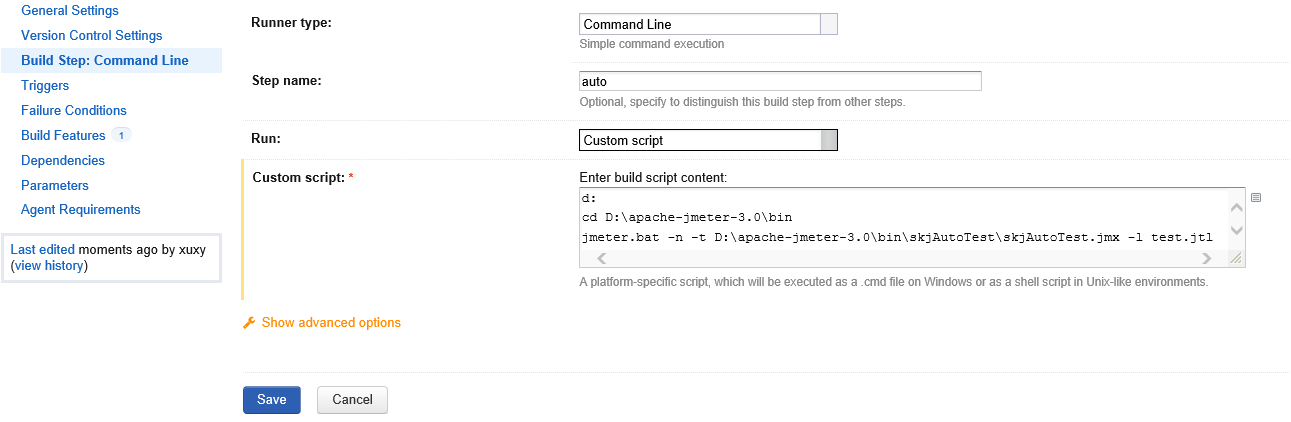
Task: Click the script horizontal scroll right arrow
Action: 1207,258
